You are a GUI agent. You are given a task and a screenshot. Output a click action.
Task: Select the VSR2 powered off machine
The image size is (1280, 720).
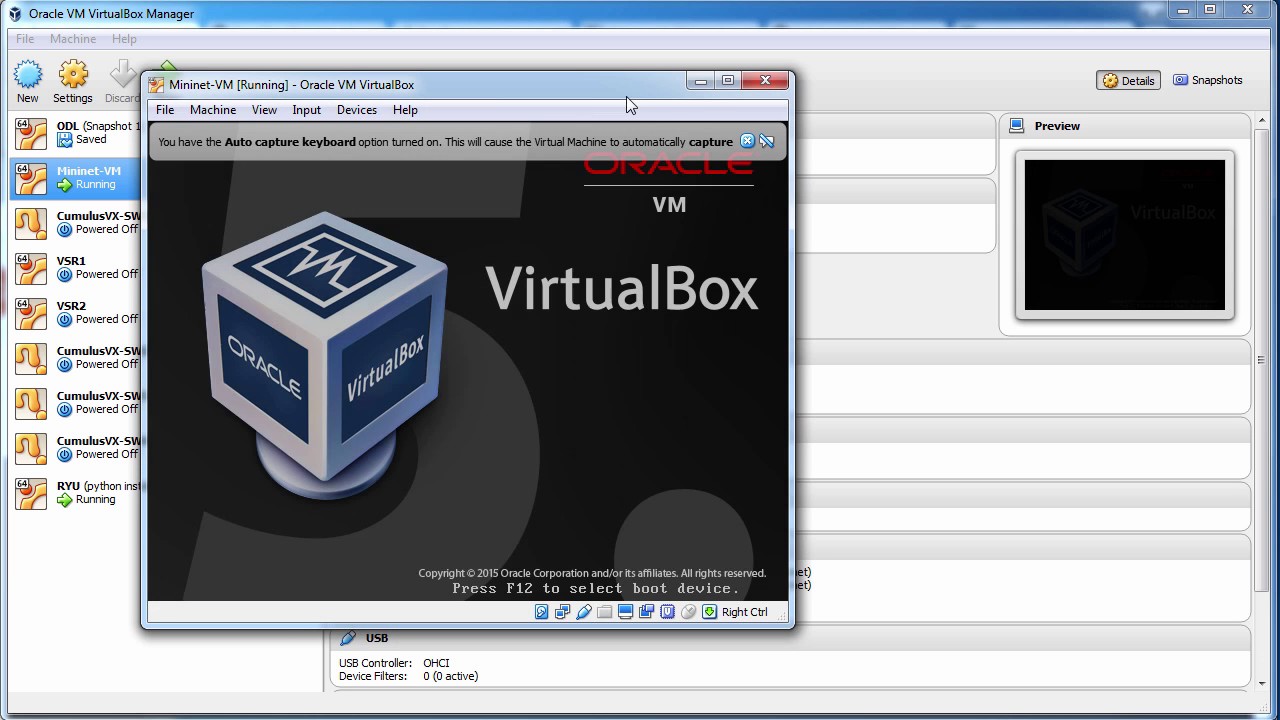pyautogui.click(x=76, y=313)
